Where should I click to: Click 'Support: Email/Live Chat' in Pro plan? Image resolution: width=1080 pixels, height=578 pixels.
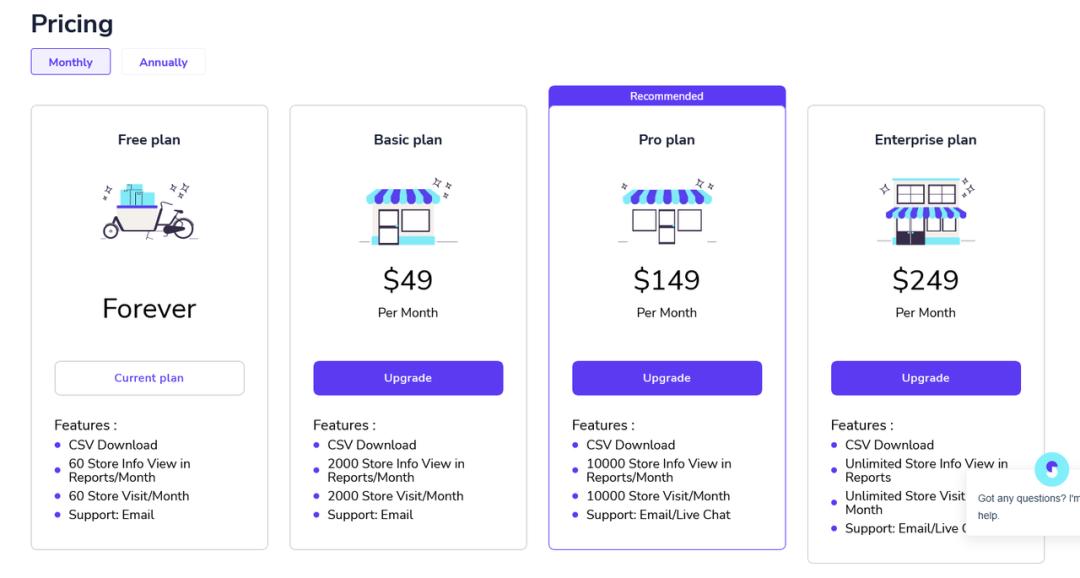tap(658, 515)
